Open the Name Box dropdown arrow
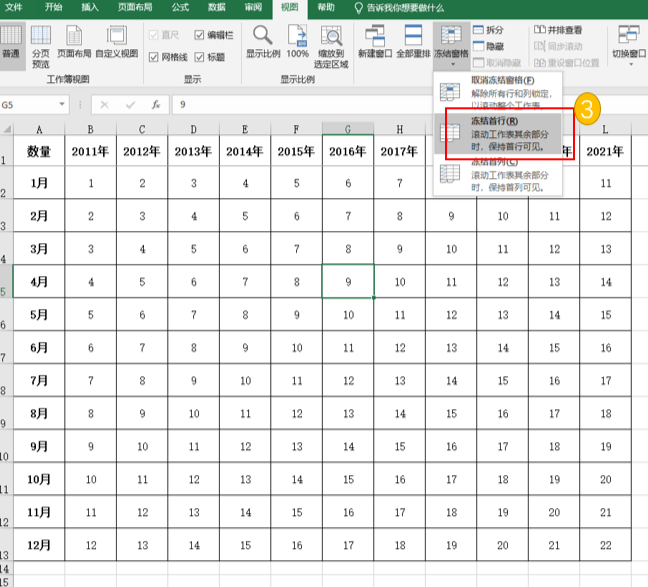Screen dimensions: 648x587 pos(62,104)
